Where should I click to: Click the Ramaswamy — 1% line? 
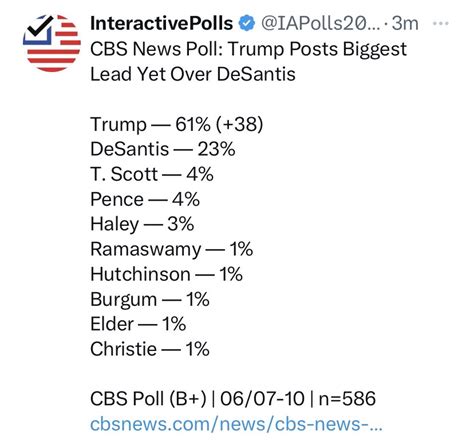click(172, 249)
